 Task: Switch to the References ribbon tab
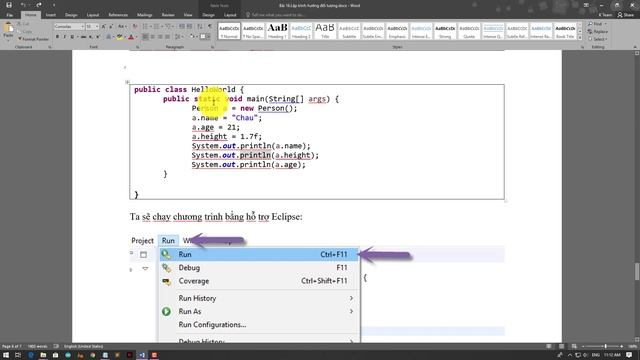tap(118, 15)
